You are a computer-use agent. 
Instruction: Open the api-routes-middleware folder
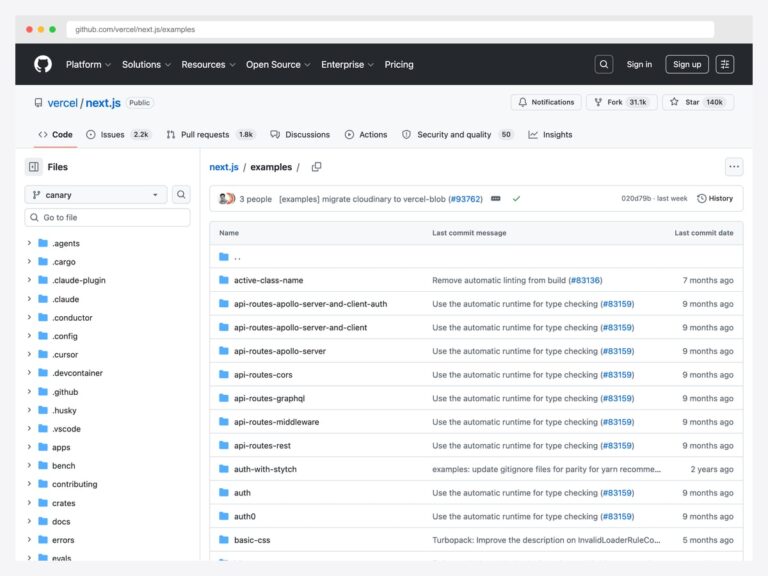[277, 422]
